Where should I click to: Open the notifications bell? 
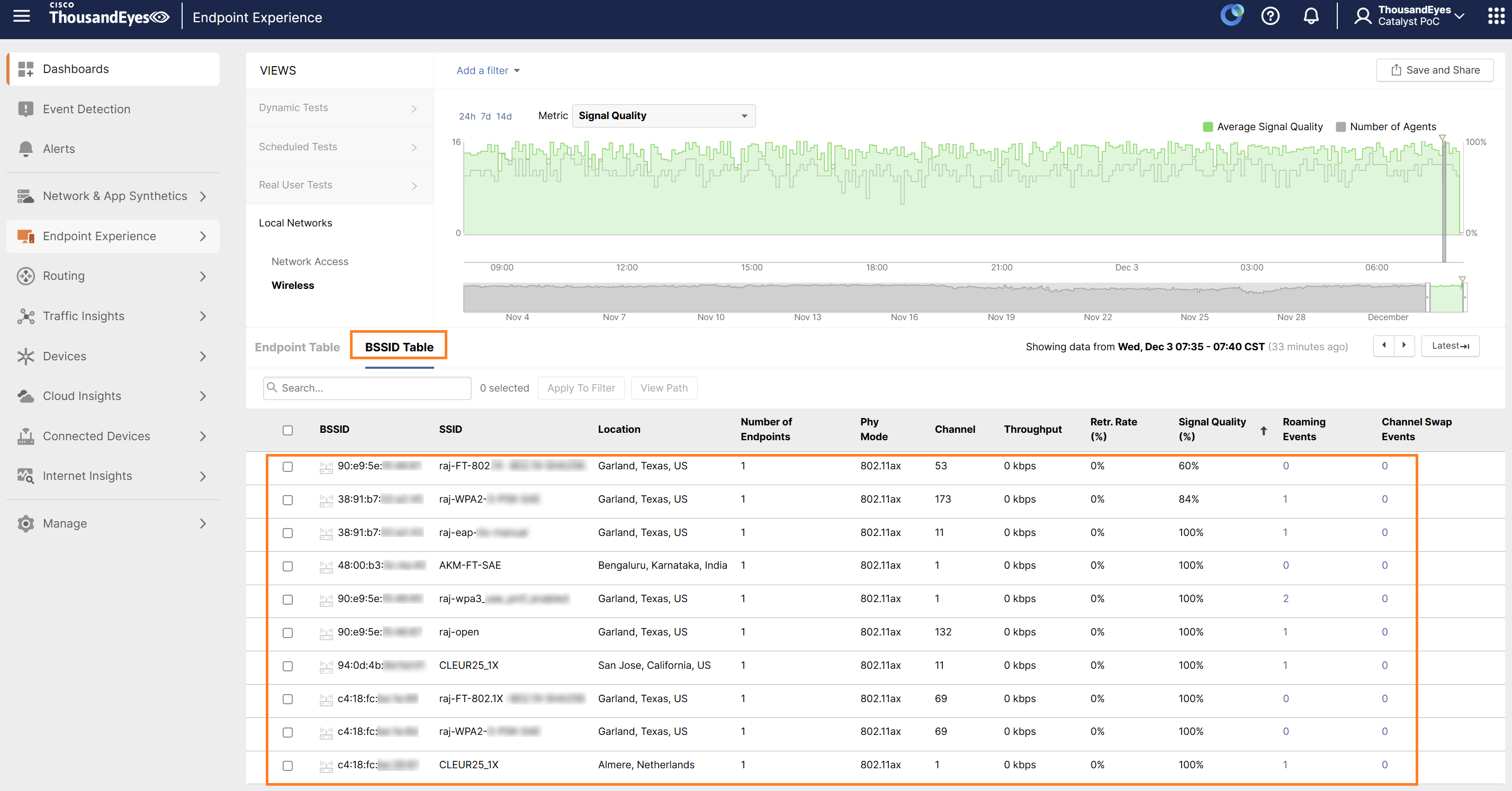1311,16
